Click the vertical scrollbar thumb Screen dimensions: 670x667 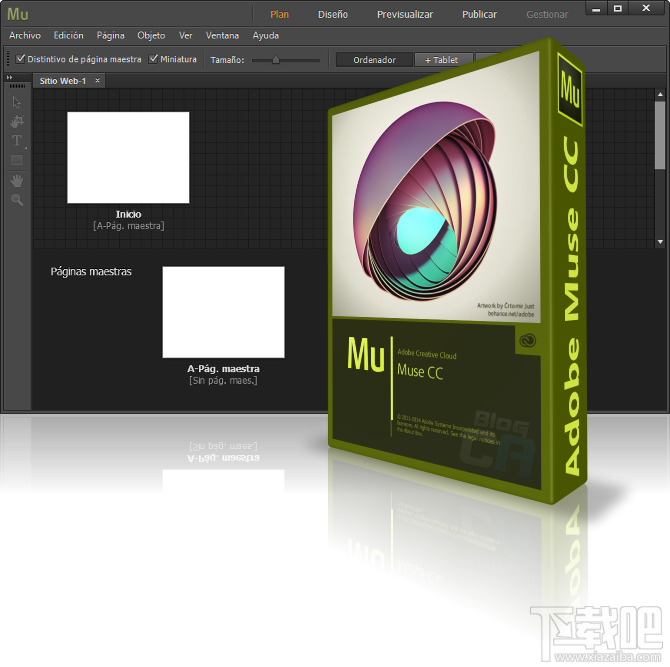pyautogui.click(x=660, y=135)
